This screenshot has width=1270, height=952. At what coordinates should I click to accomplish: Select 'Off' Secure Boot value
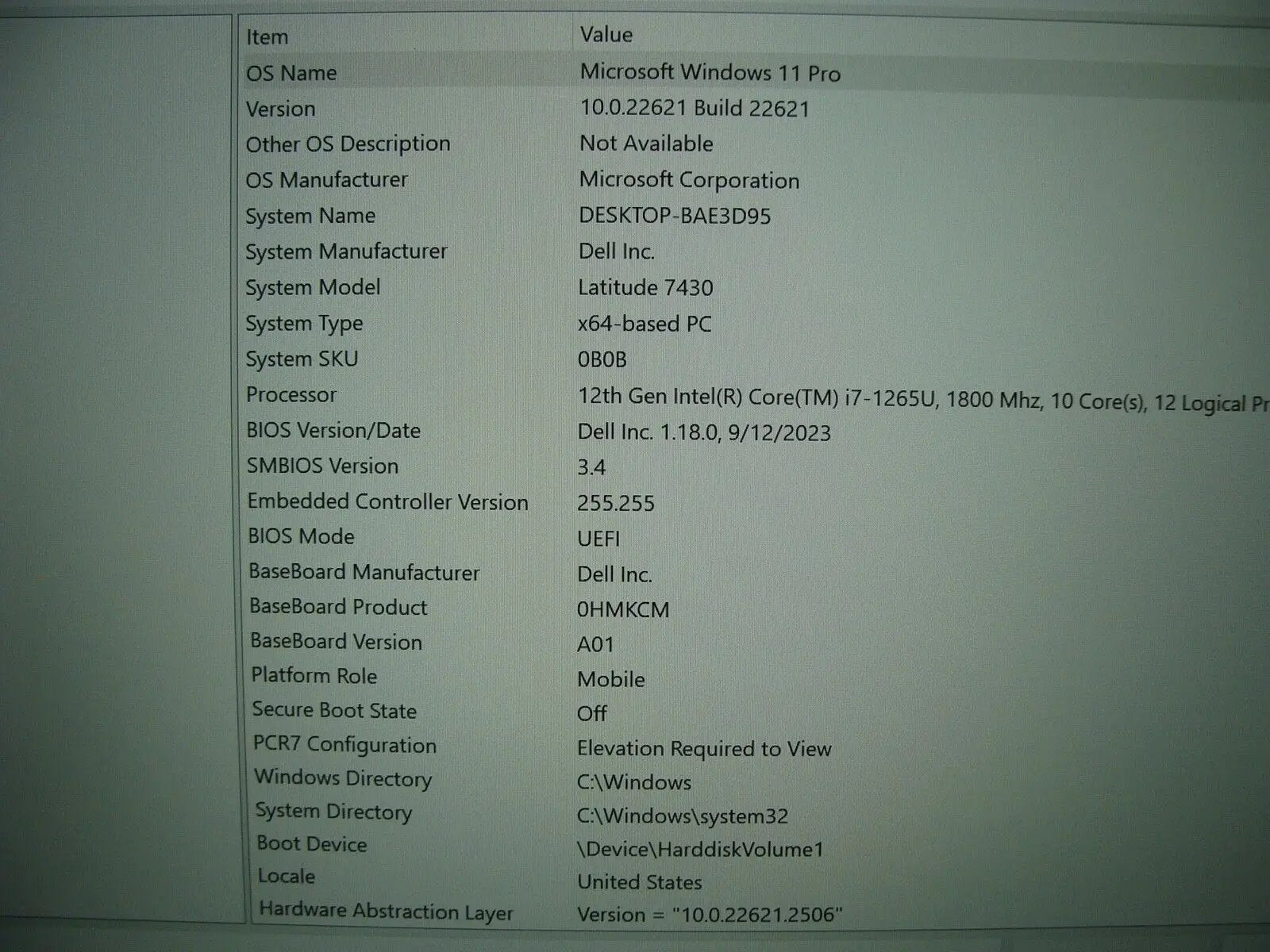592,714
